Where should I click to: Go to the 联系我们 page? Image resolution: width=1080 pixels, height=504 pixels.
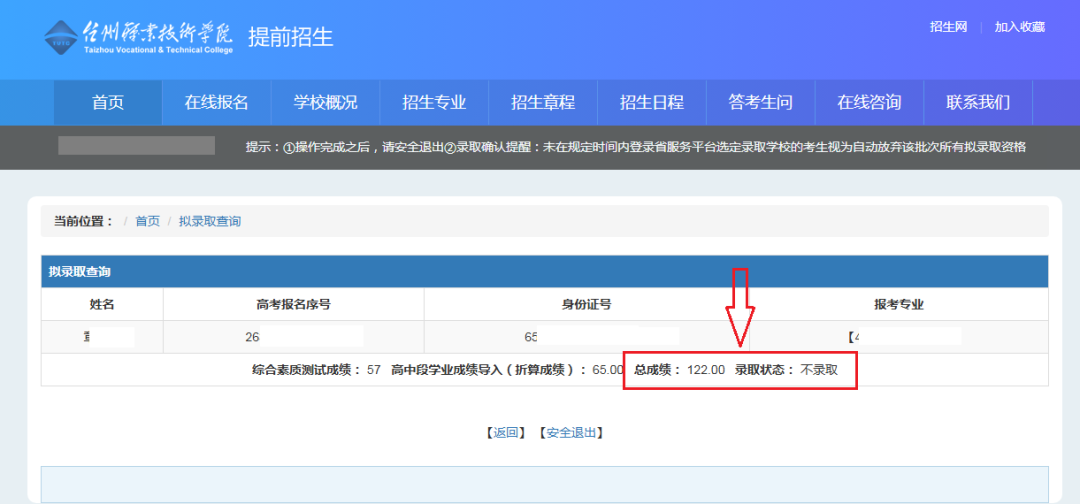[978, 103]
